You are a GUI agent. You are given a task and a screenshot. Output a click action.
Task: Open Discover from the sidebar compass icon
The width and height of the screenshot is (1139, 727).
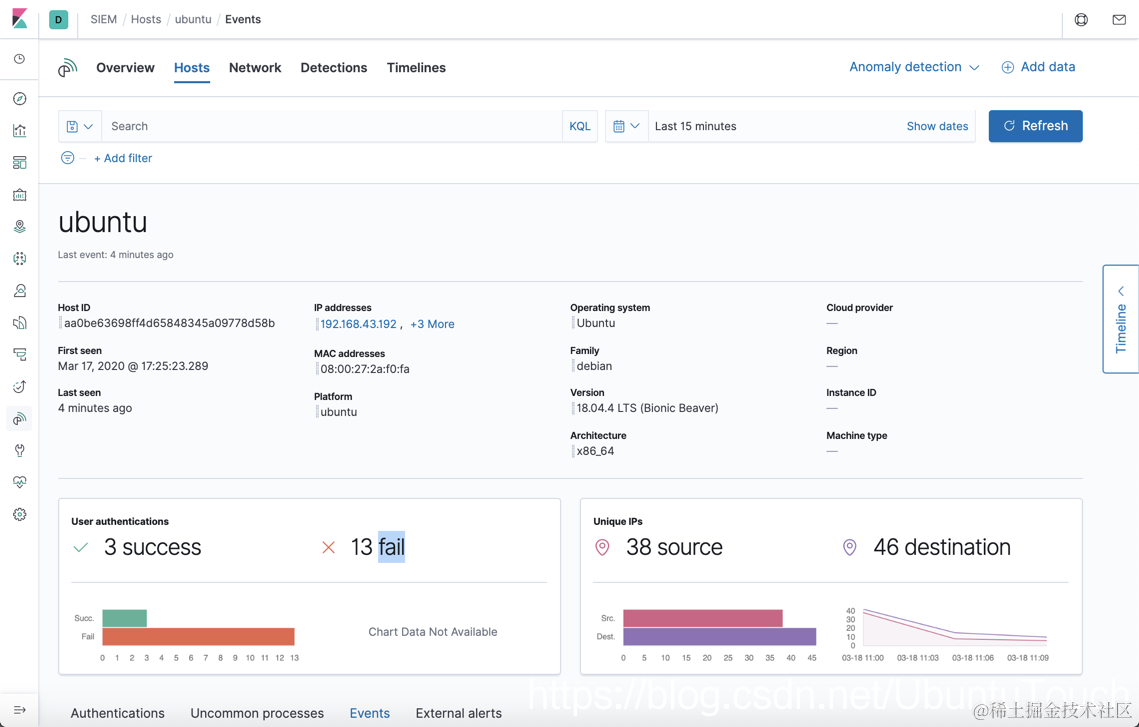[x=20, y=99]
